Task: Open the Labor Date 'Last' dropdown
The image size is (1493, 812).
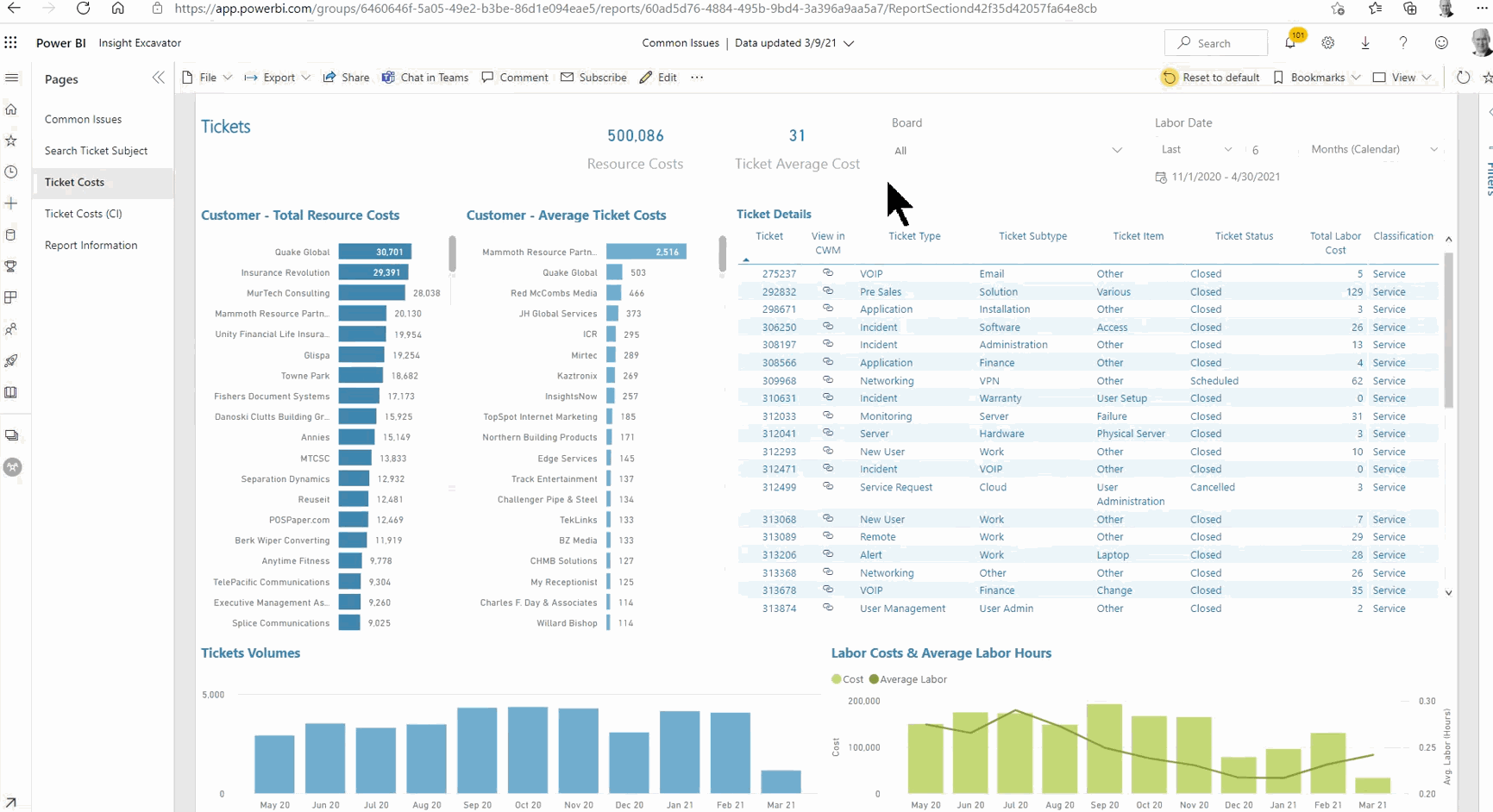Action: point(1196,150)
